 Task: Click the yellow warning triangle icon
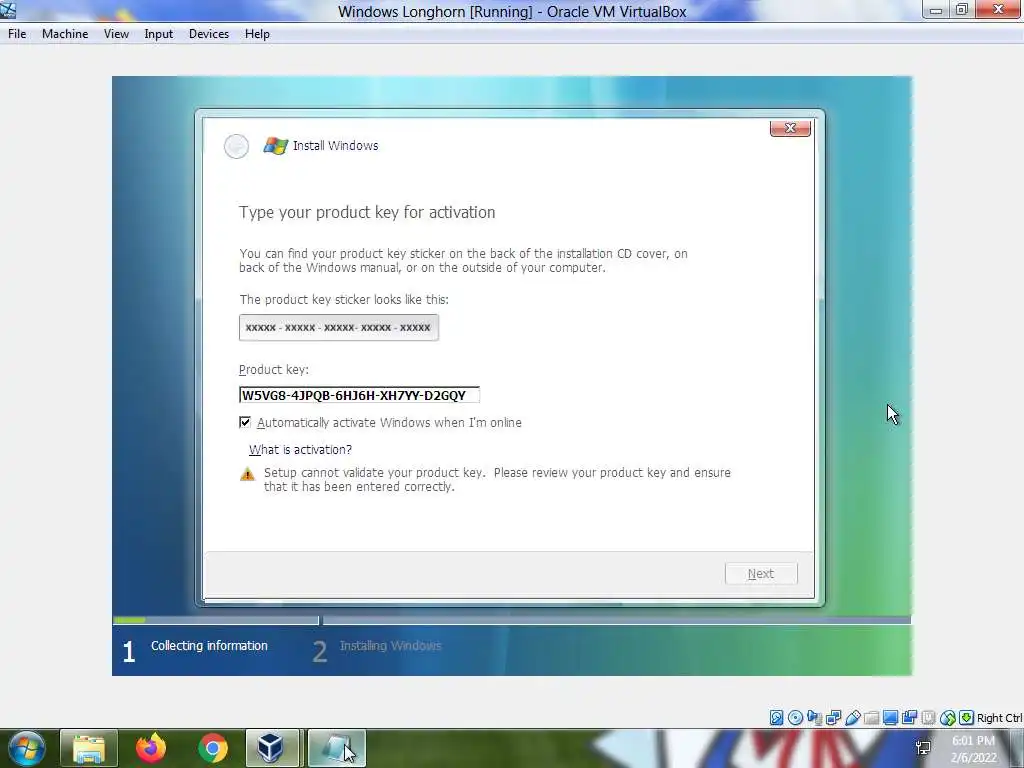(x=248, y=474)
